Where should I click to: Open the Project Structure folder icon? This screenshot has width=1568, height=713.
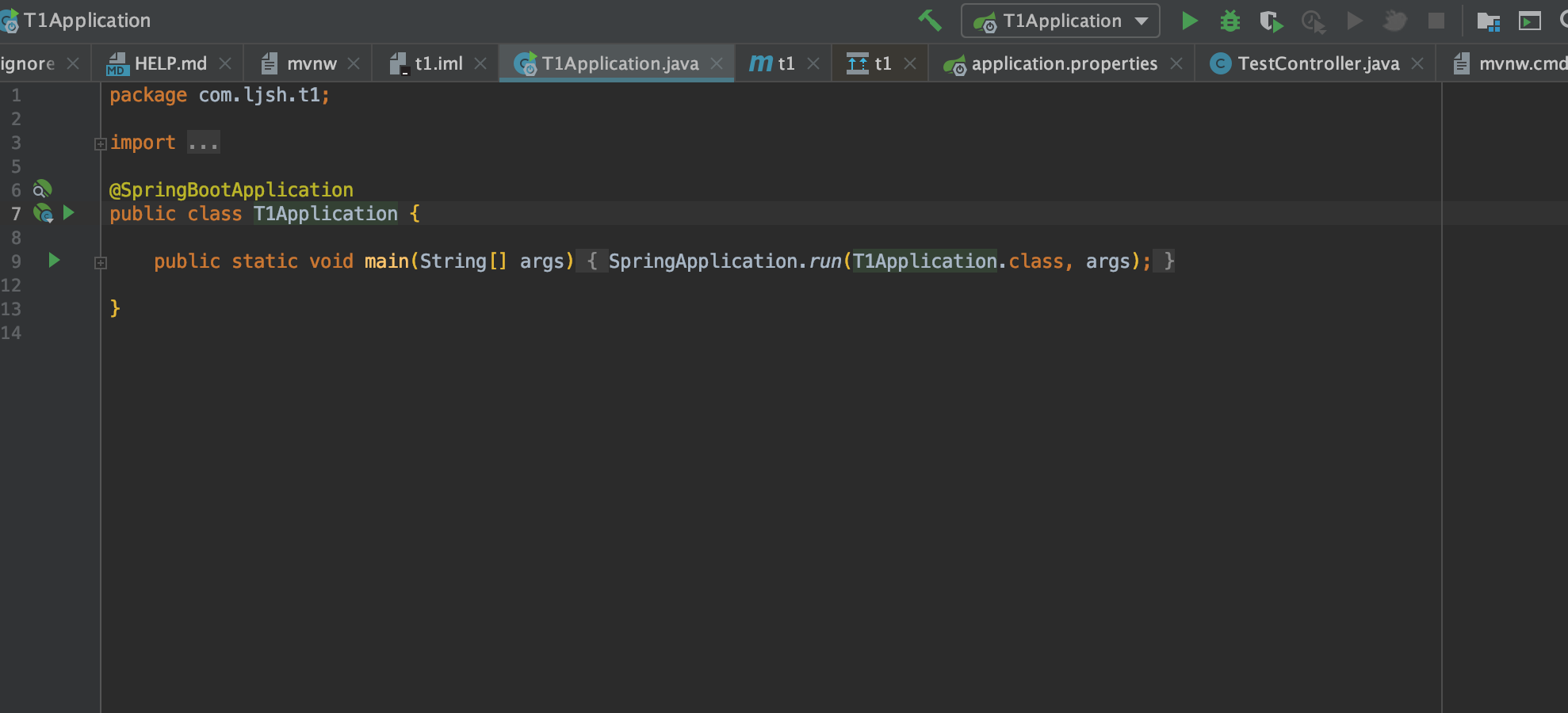click(1489, 21)
